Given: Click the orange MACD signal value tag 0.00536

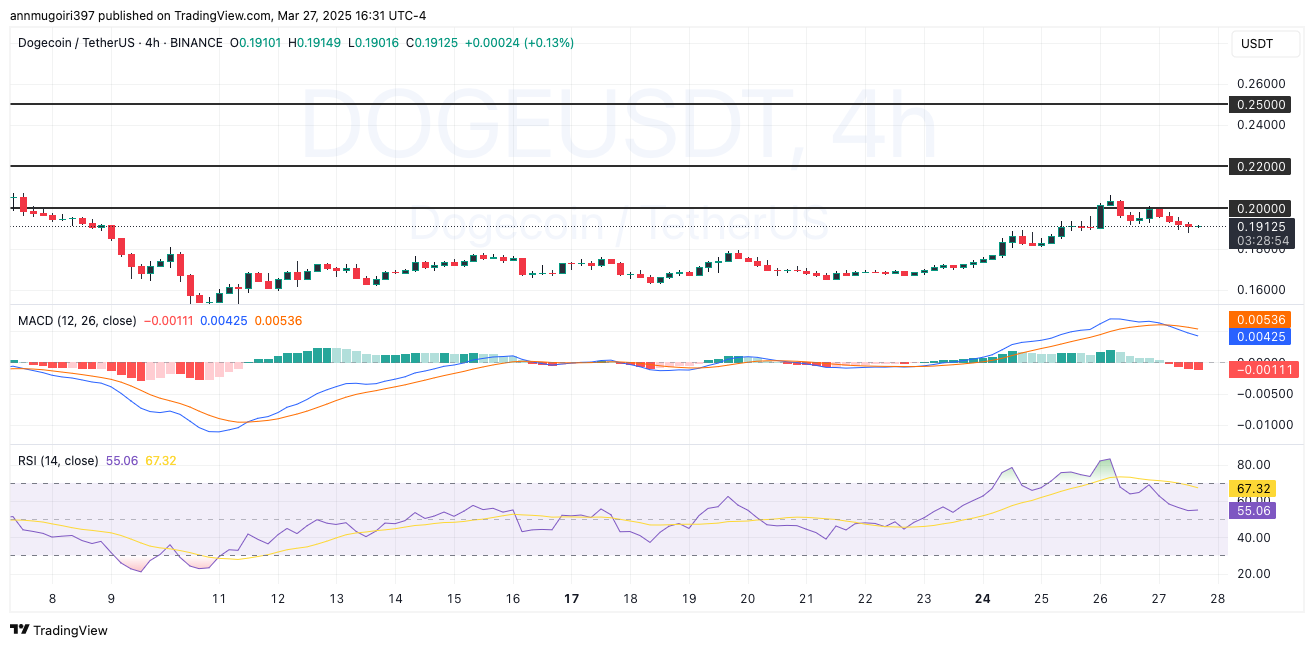Looking at the screenshot, I should click(1258, 320).
